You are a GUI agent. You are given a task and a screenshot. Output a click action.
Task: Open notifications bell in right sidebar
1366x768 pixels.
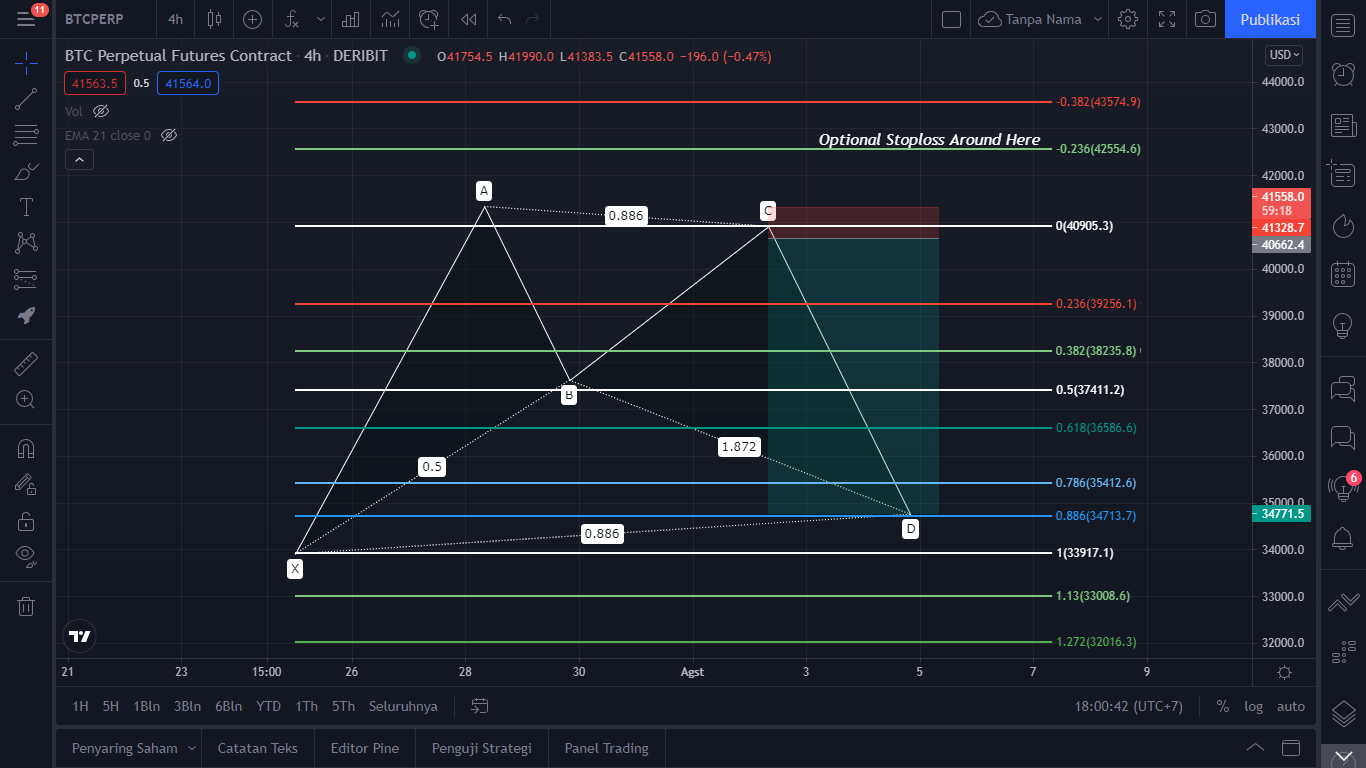click(x=1343, y=538)
